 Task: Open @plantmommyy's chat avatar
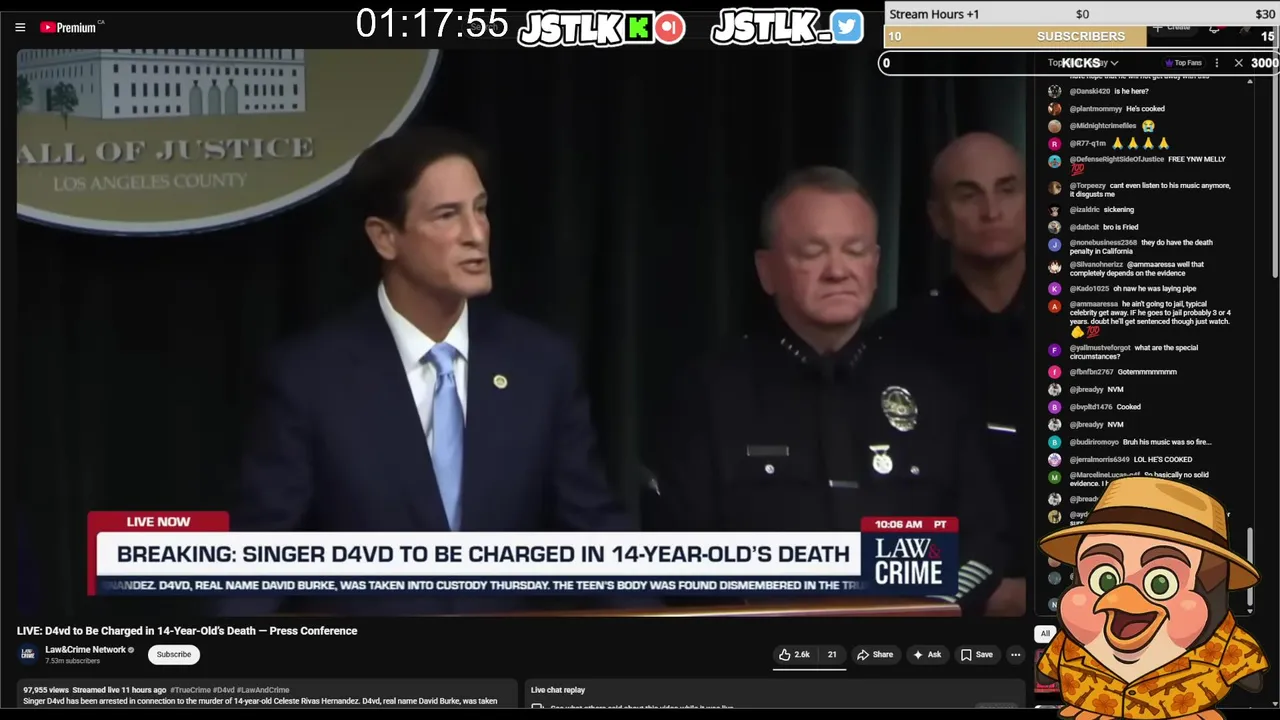[1054, 109]
